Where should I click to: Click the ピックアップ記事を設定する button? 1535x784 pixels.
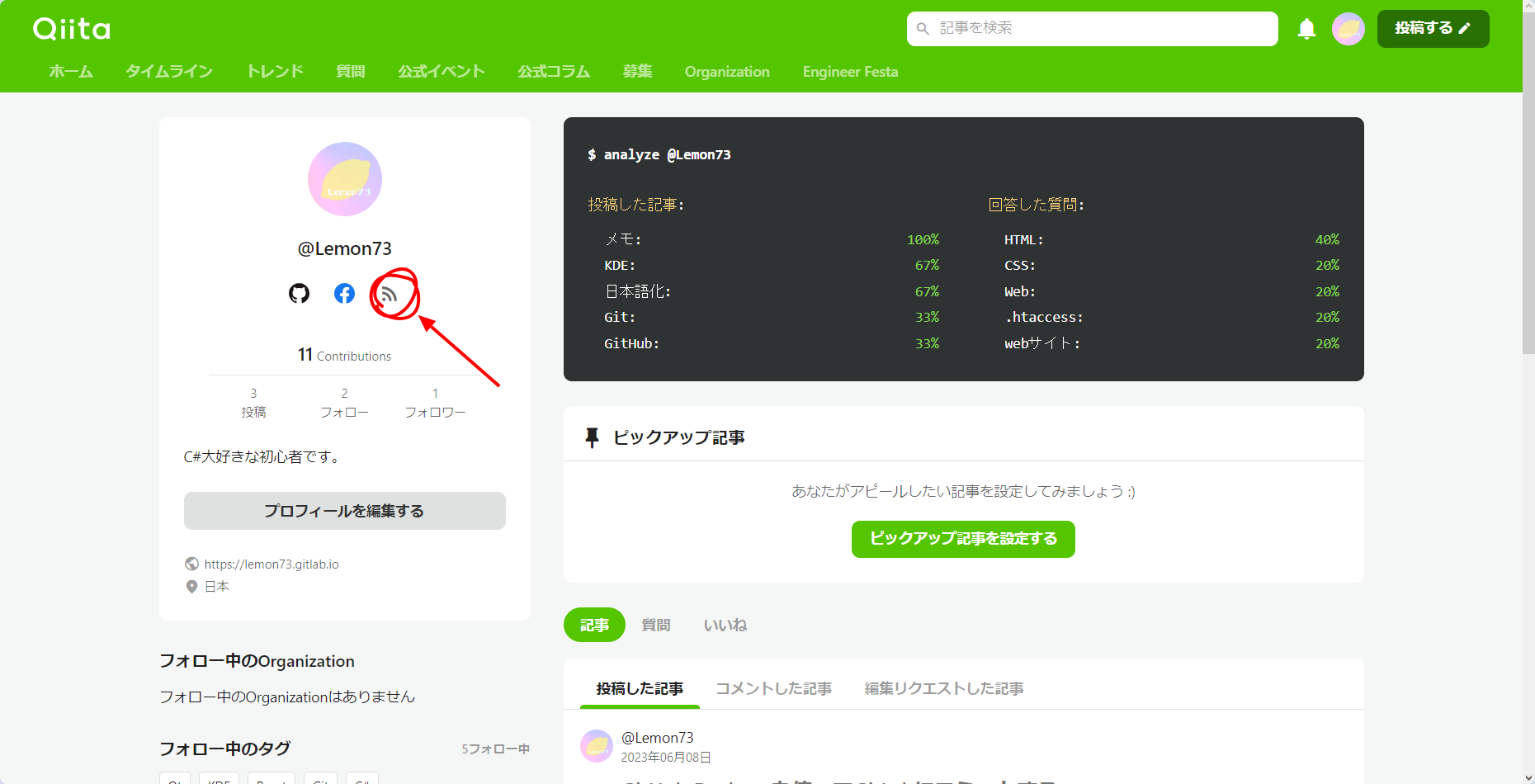coord(962,539)
